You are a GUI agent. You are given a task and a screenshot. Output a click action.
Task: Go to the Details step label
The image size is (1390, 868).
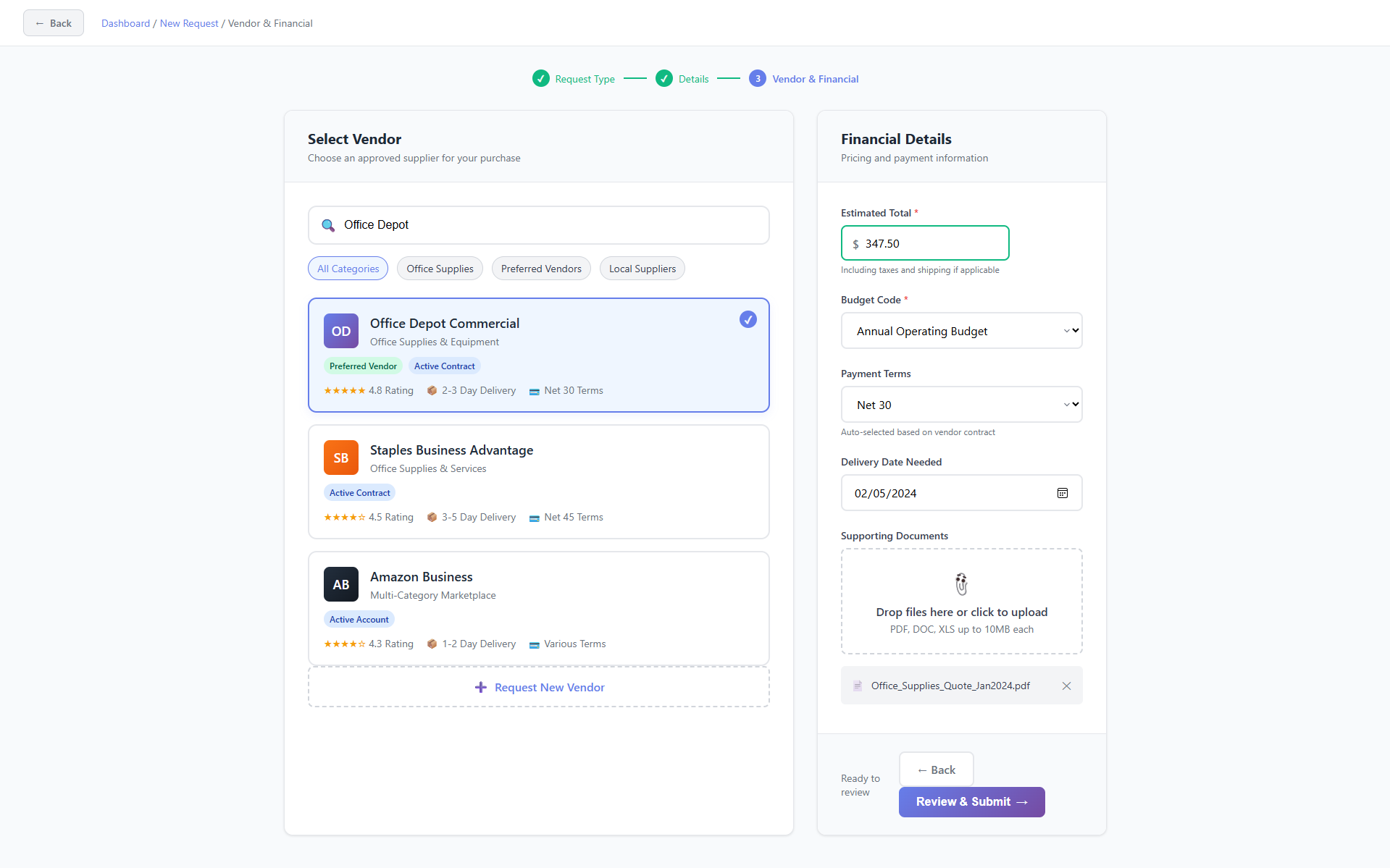coord(693,79)
